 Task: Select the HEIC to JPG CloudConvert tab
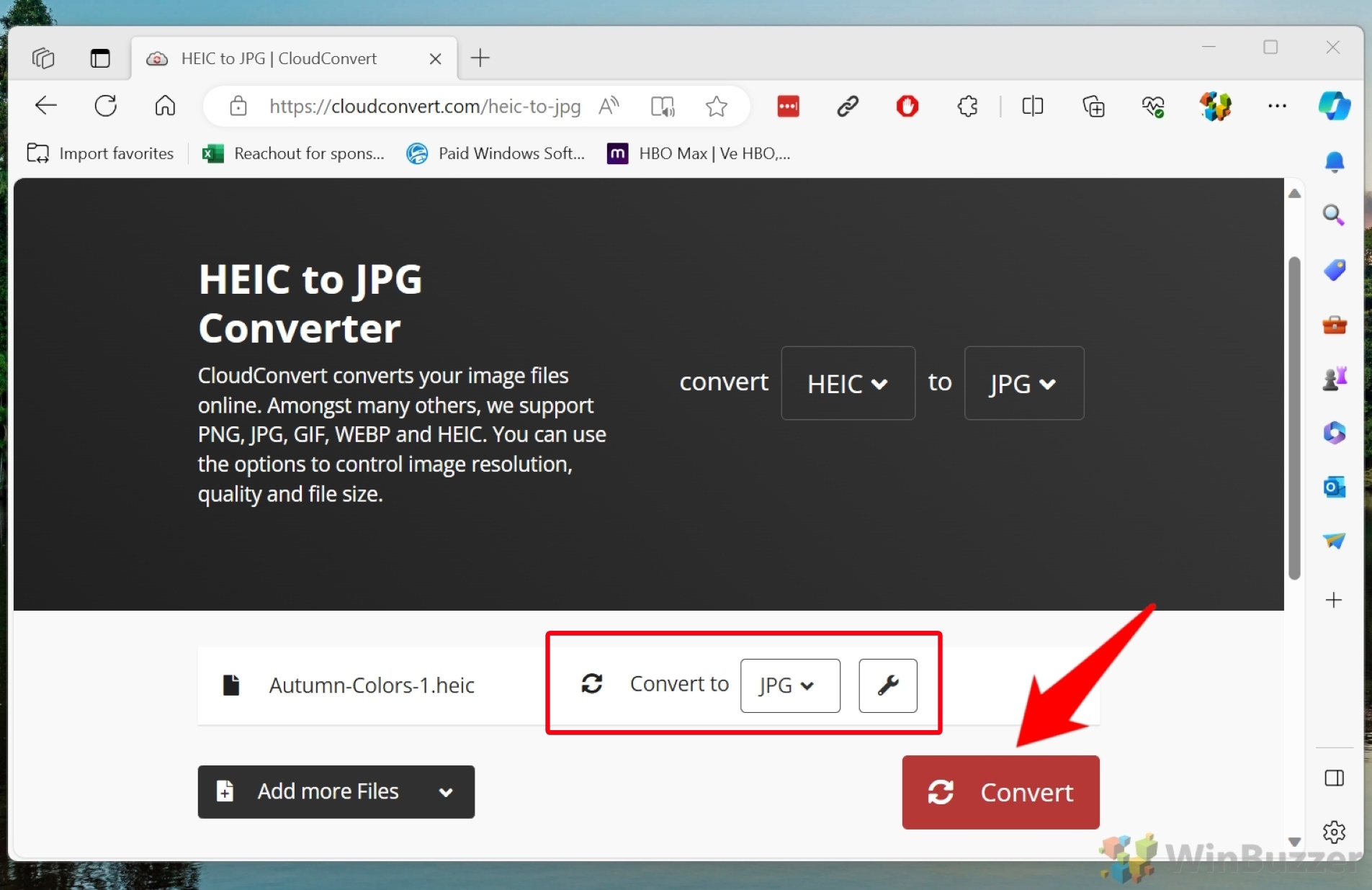coord(294,58)
